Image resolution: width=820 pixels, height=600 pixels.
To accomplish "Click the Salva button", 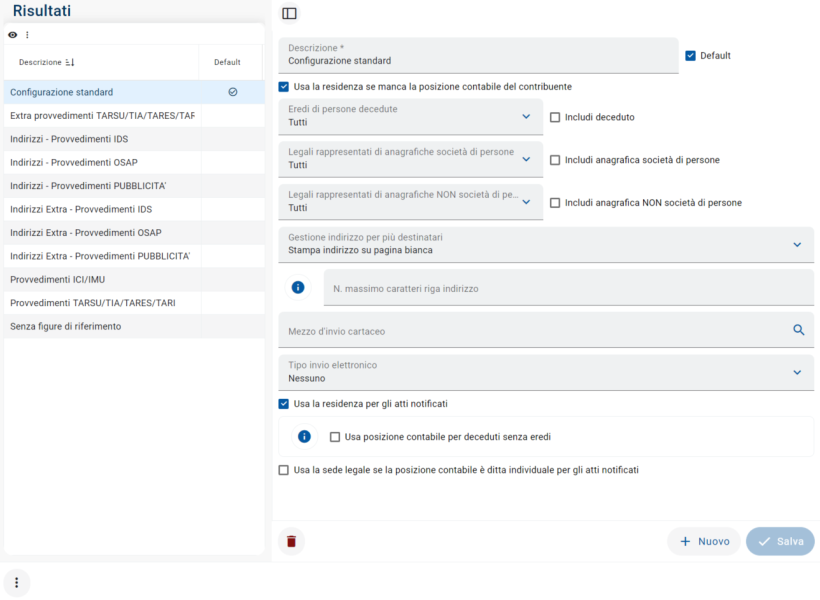I will [x=780, y=541].
